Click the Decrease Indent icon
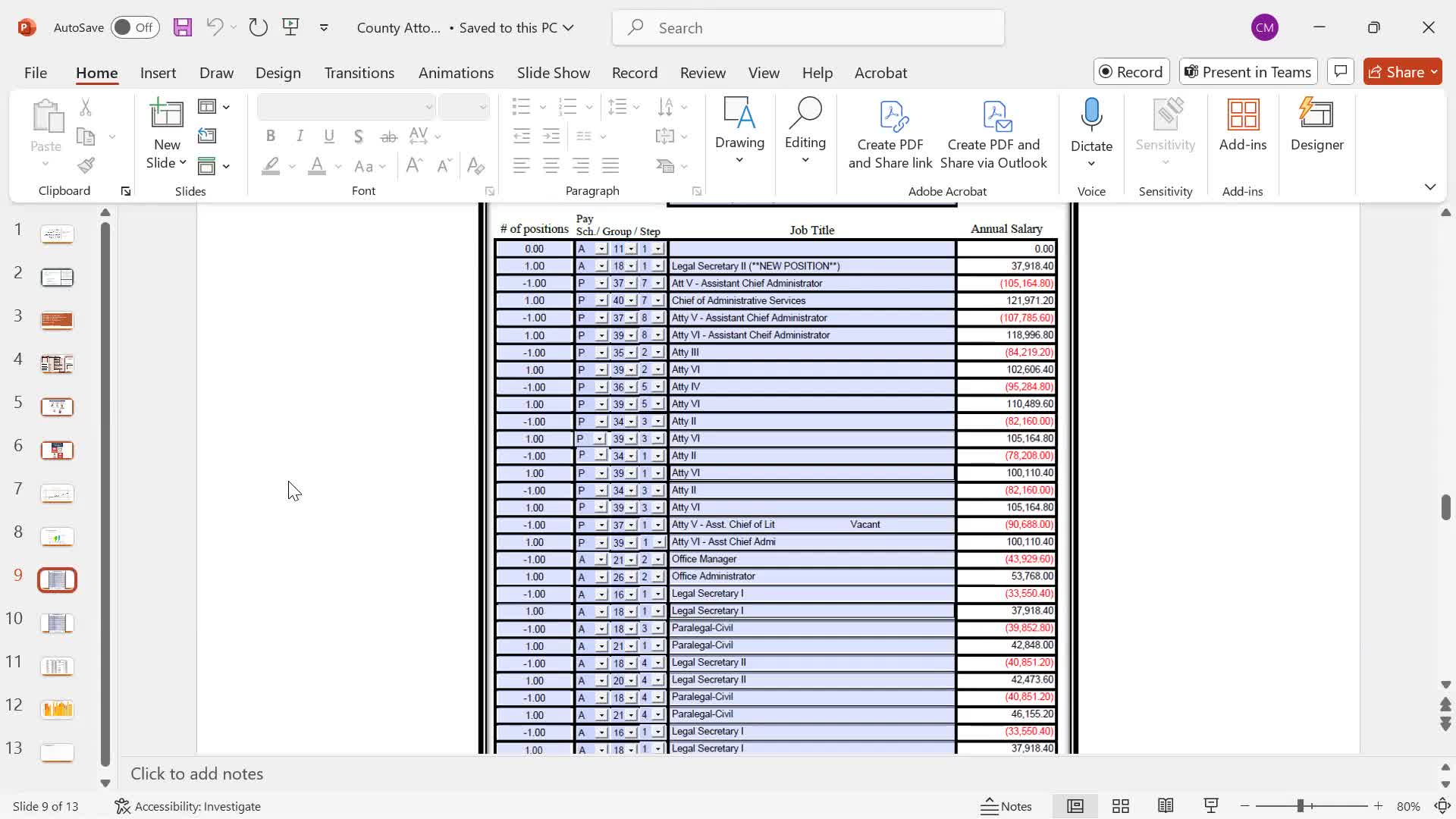 click(521, 136)
